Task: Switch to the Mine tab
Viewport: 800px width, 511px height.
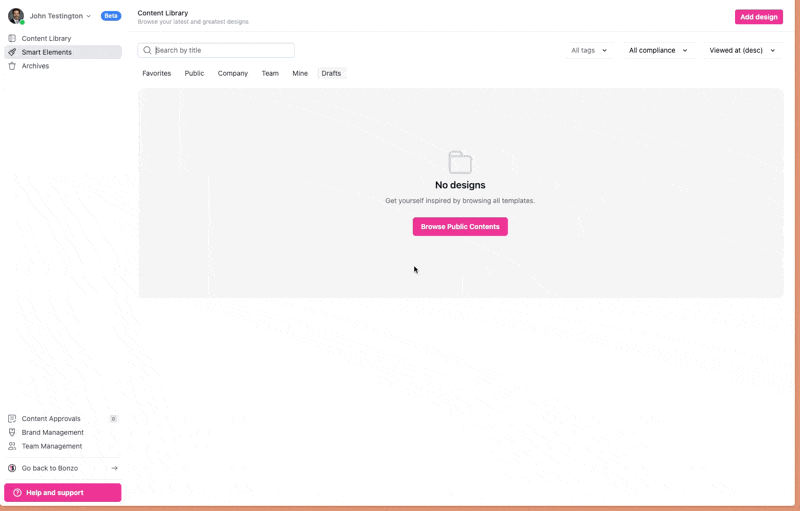Action: [x=300, y=73]
